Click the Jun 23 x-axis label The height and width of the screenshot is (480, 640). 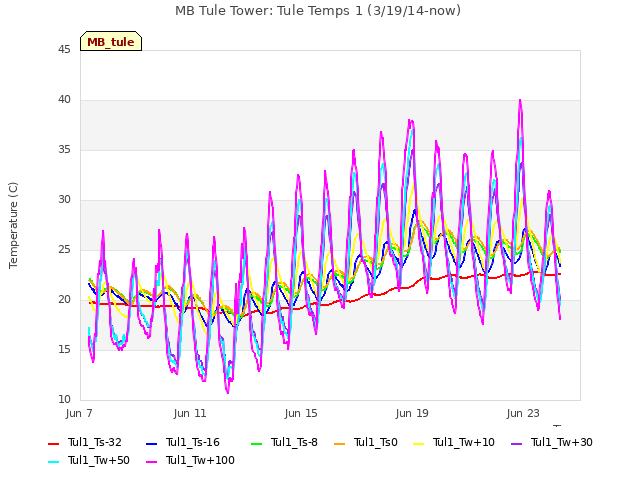523,413
